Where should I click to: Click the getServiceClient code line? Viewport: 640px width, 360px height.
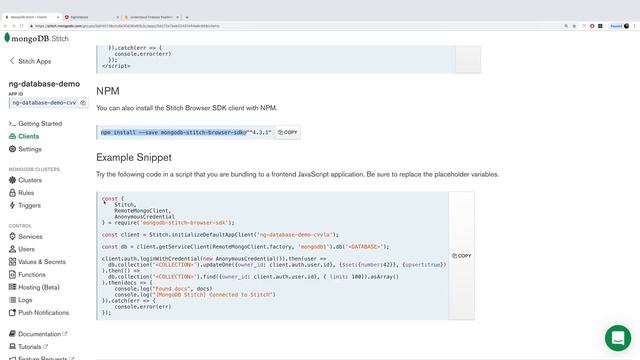[245, 247]
